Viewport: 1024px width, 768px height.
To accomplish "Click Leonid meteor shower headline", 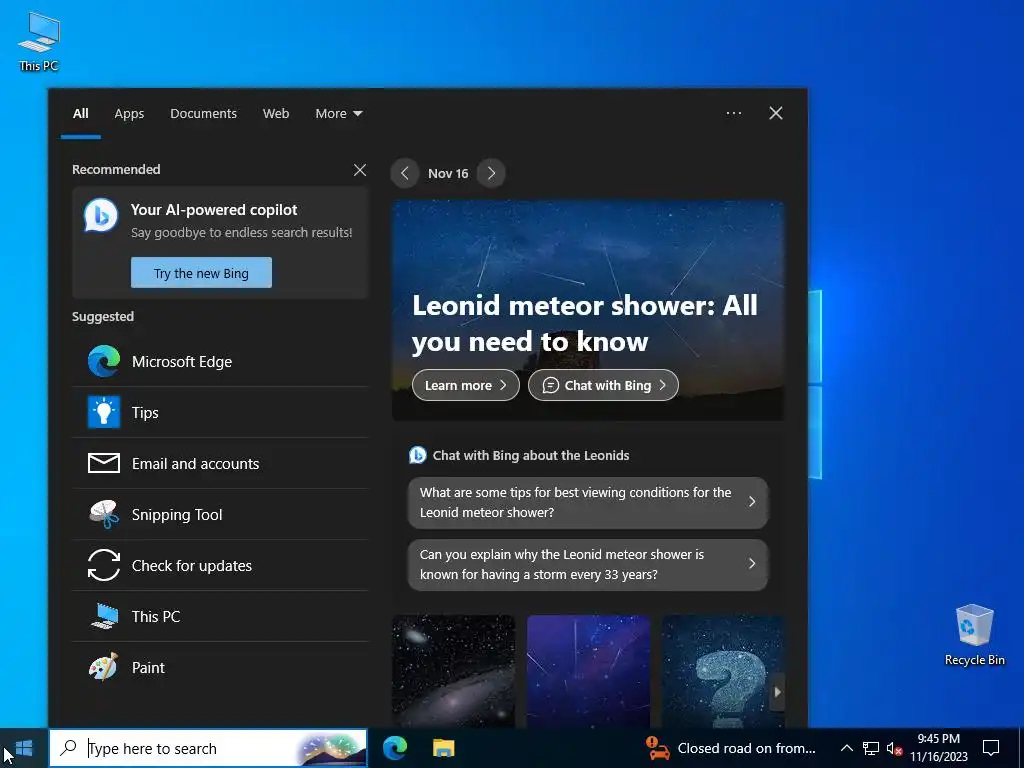I will tap(584, 323).
